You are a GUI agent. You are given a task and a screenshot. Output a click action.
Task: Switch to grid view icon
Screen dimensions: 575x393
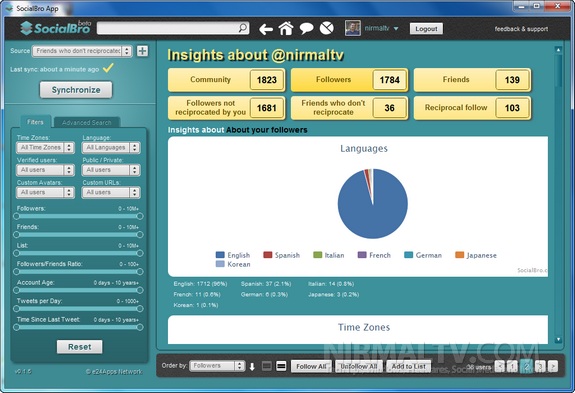pyautogui.click(x=267, y=366)
